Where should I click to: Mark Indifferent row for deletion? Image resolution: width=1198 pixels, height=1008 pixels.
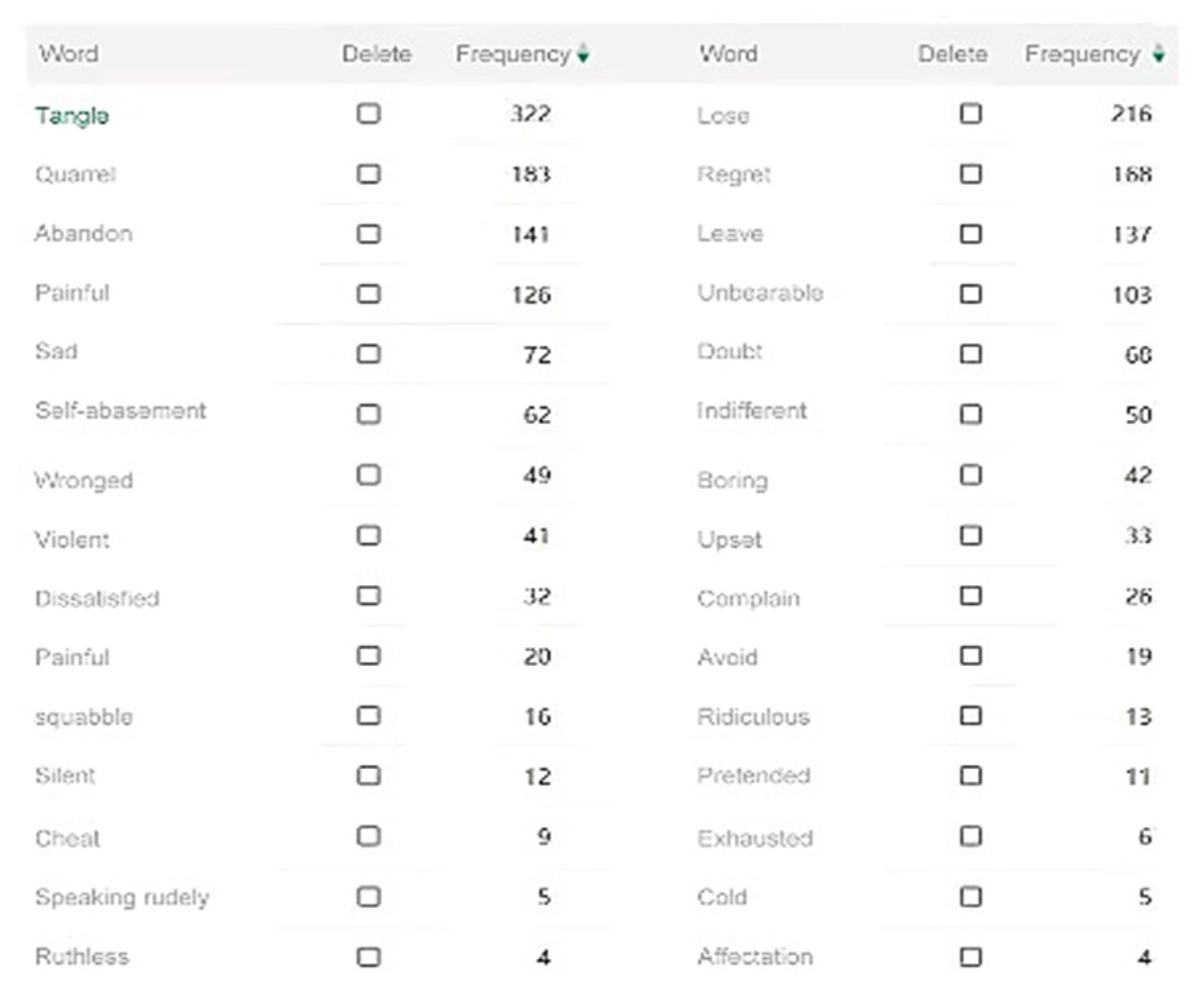(970, 414)
